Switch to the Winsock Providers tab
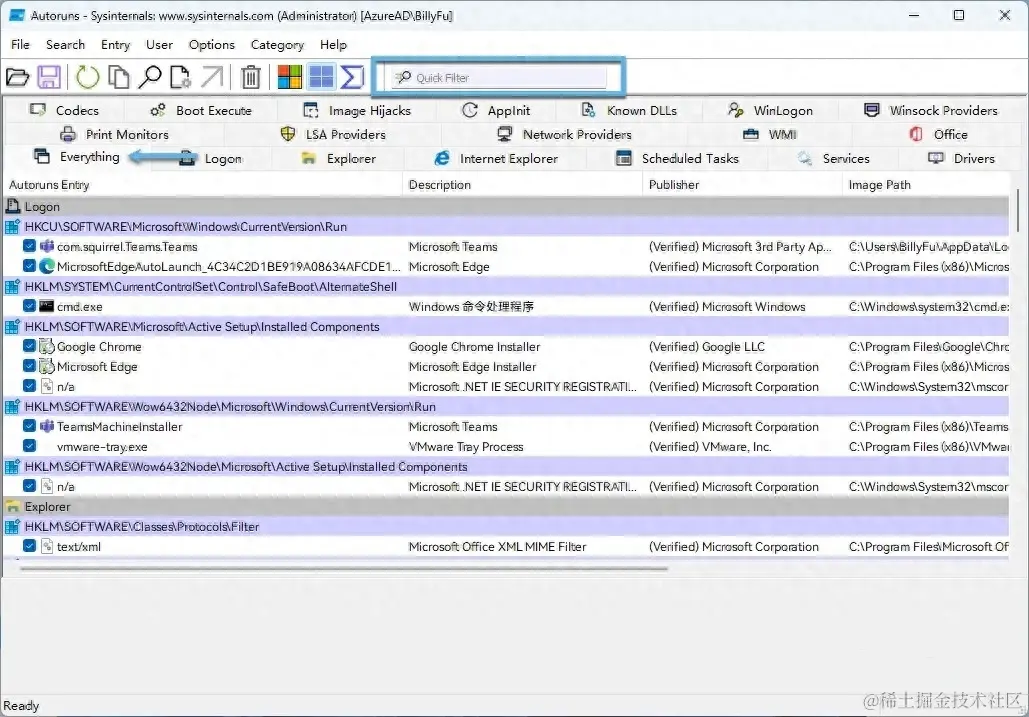This screenshot has width=1029, height=717. pos(931,110)
